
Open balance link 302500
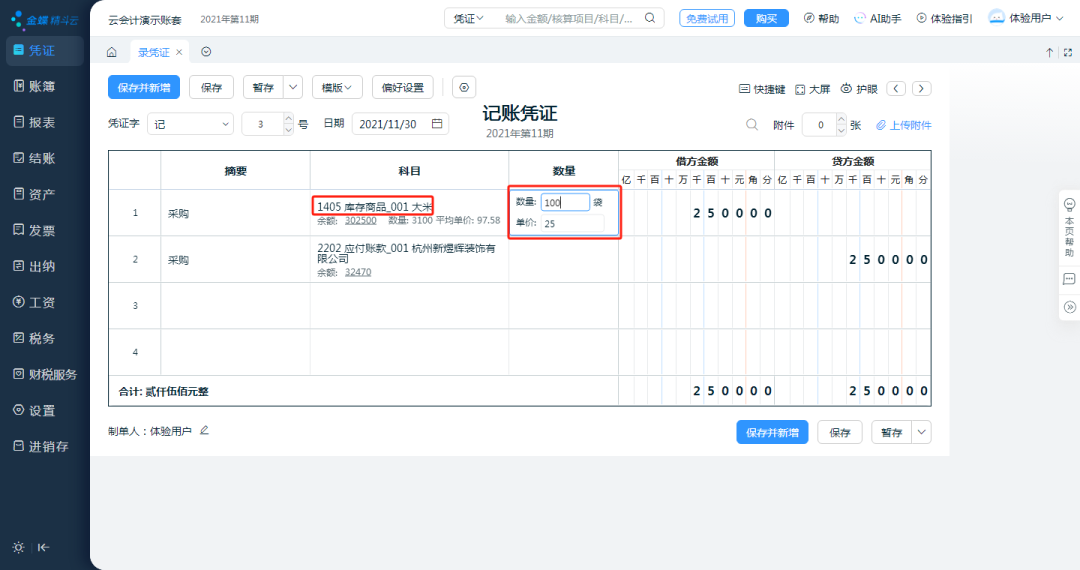pyautogui.click(x=360, y=220)
